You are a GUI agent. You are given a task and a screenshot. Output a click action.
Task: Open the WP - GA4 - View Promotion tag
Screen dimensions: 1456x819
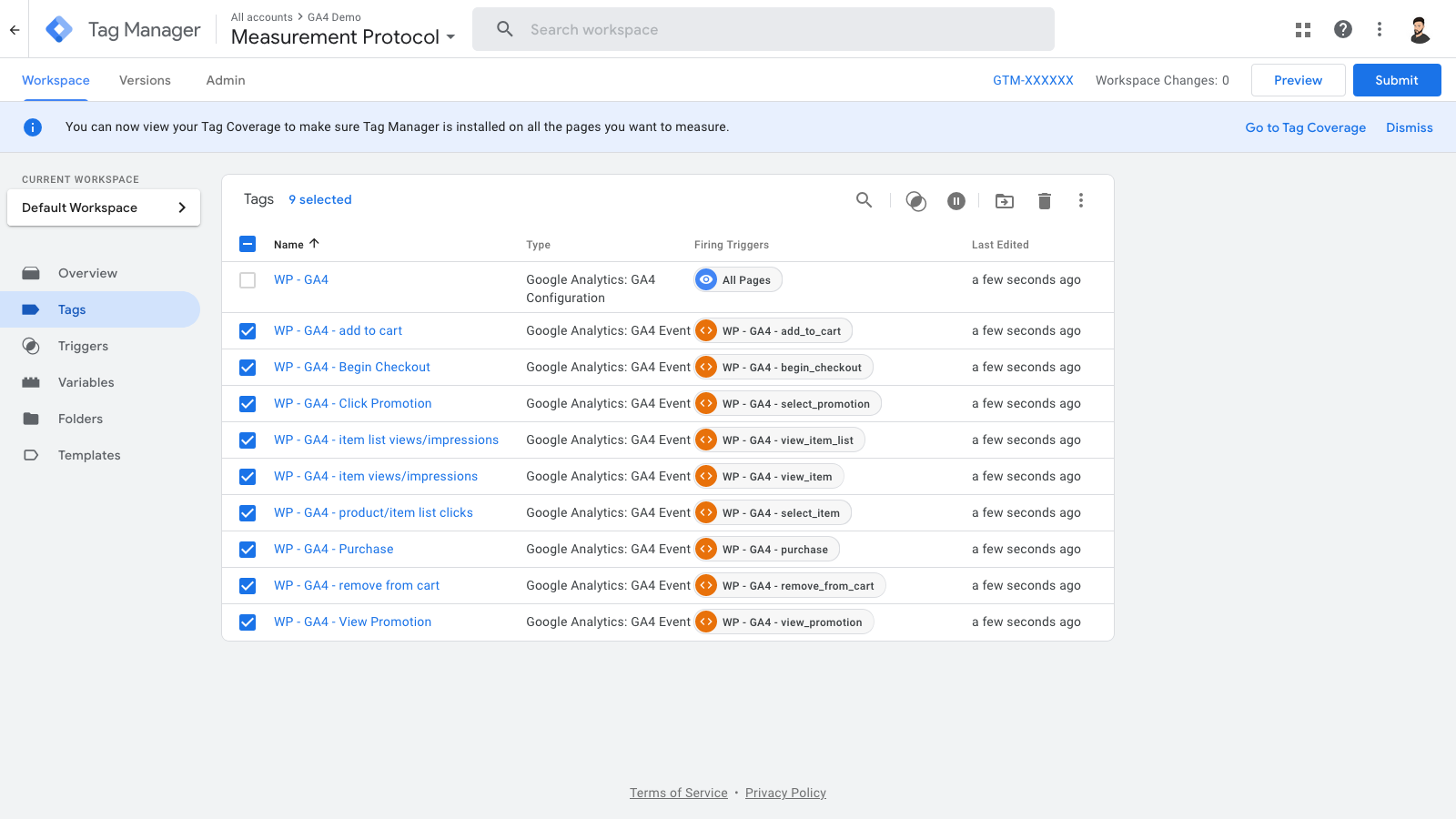tap(353, 622)
